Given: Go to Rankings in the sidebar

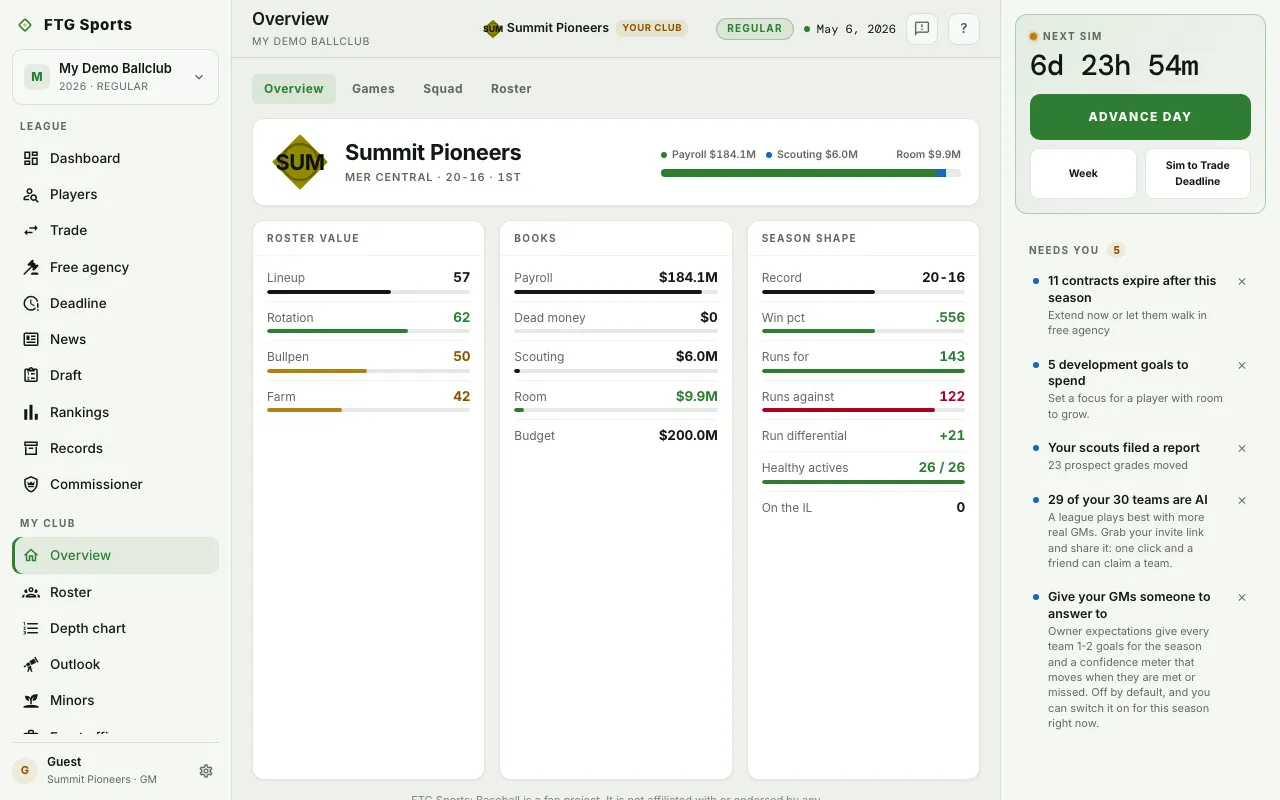Looking at the screenshot, I should pos(115,412).
